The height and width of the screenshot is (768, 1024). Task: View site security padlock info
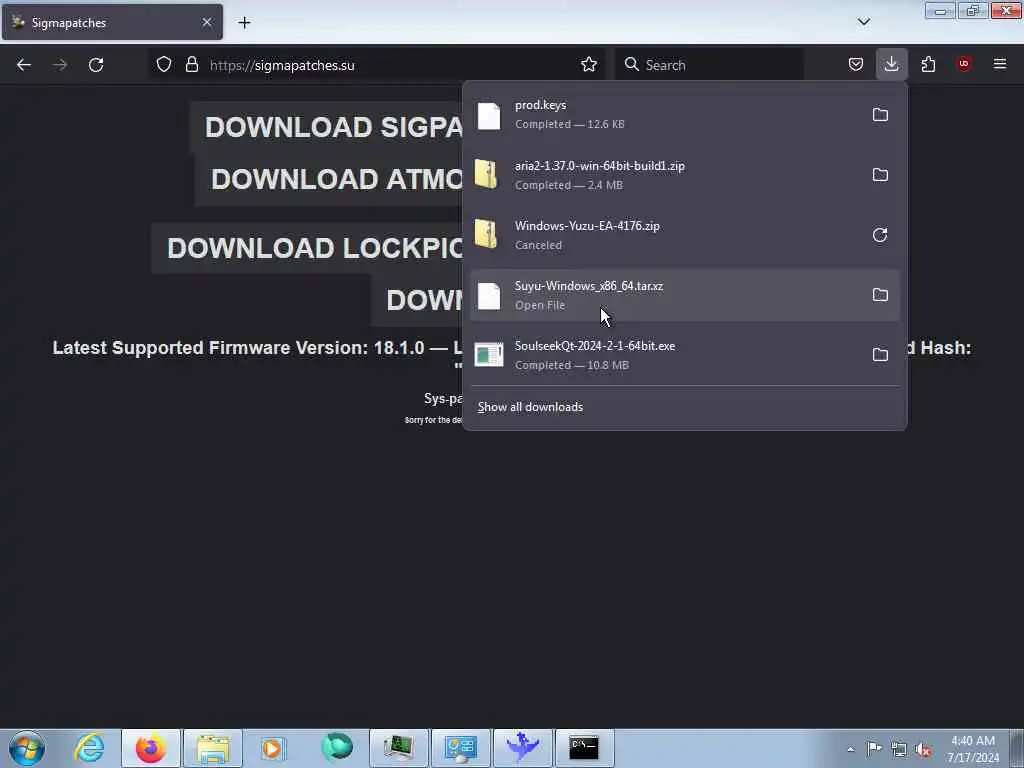tap(191, 65)
